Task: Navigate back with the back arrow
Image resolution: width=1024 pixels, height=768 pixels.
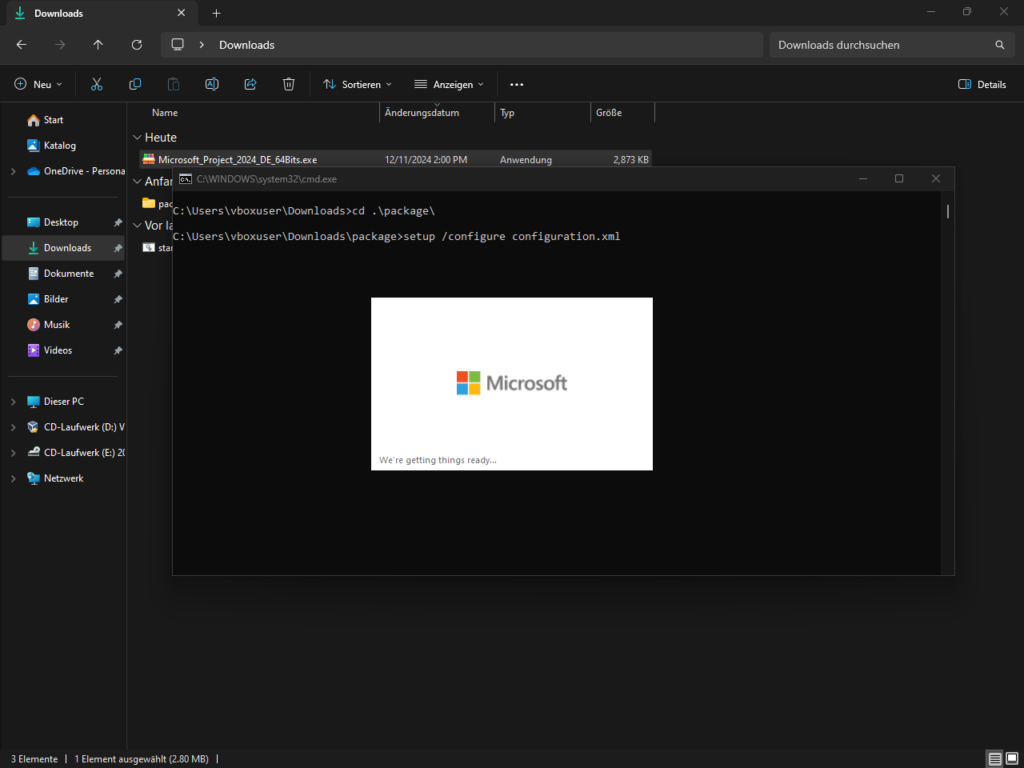Action: click(x=22, y=45)
